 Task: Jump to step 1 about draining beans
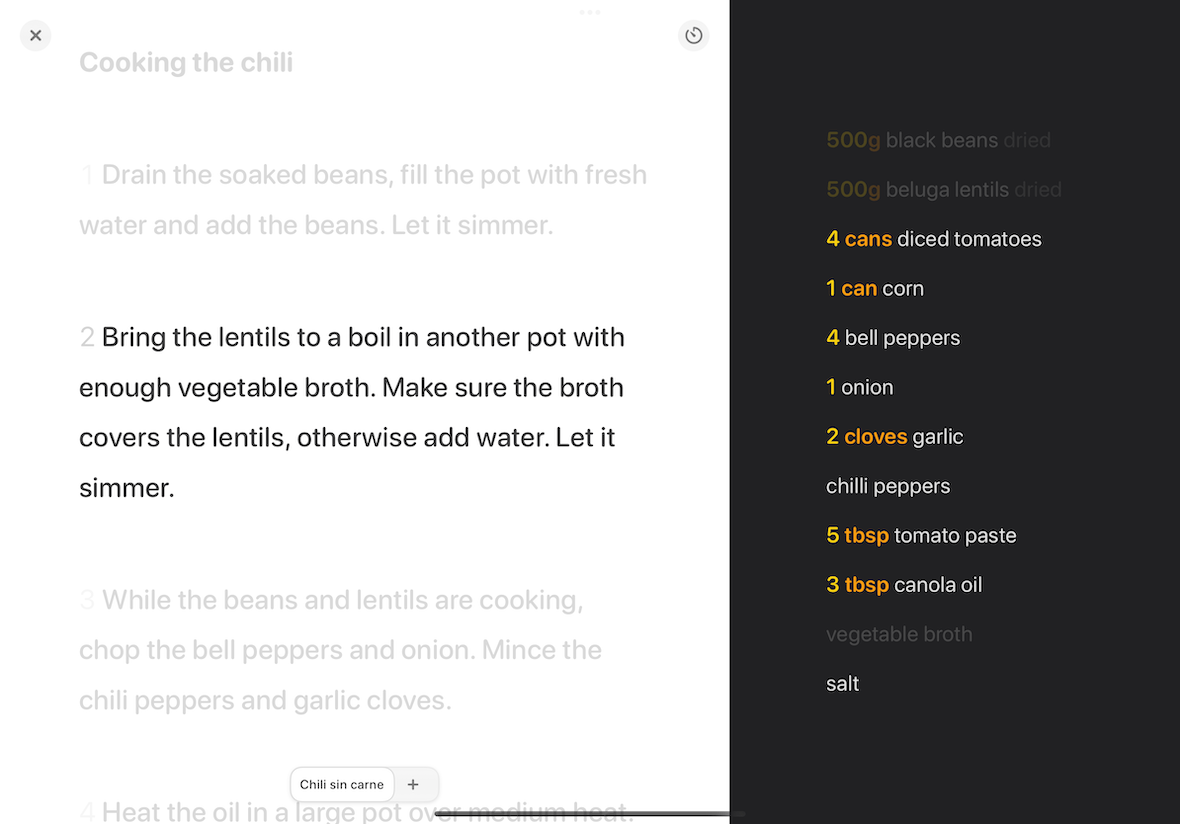tap(363, 200)
